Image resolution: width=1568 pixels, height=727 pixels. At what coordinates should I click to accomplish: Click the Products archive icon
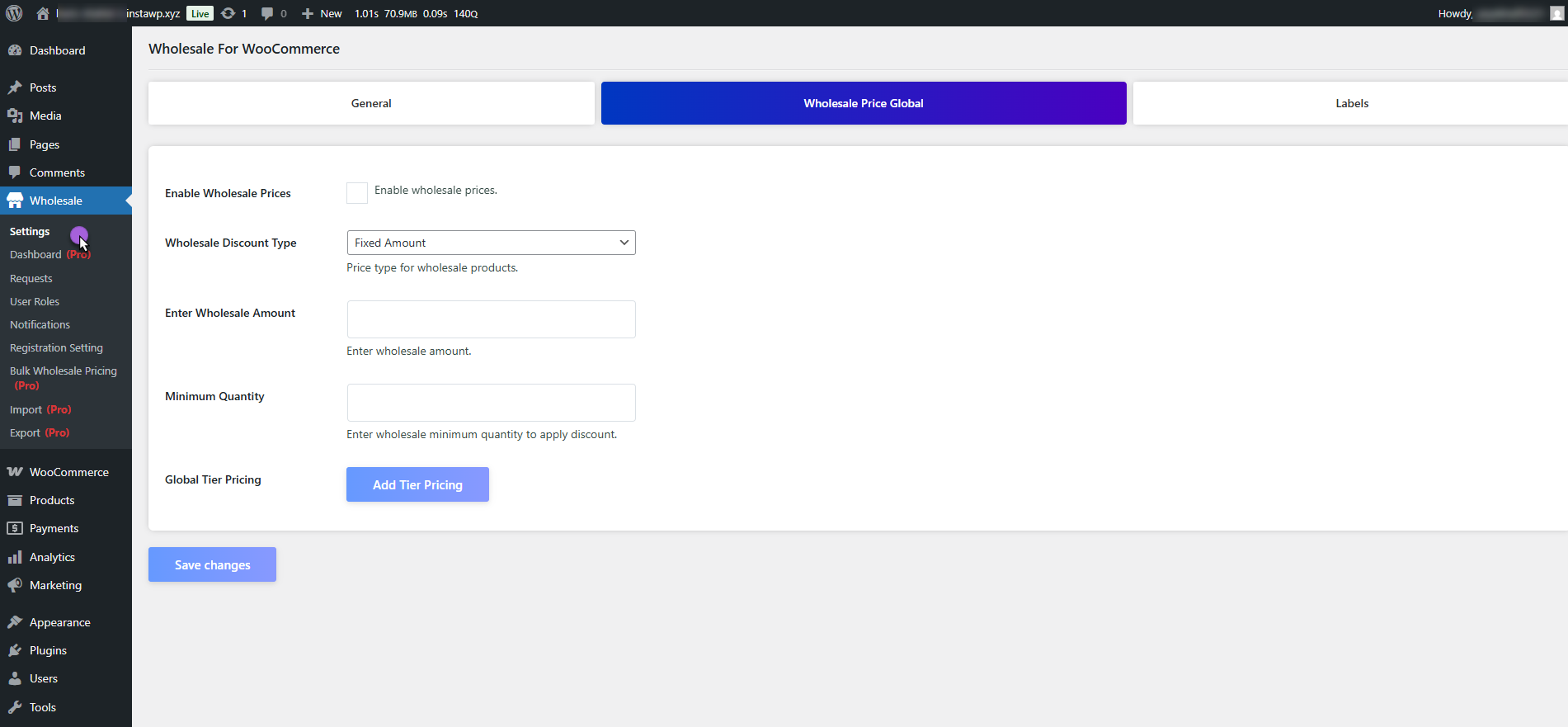[x=15, y=500]
